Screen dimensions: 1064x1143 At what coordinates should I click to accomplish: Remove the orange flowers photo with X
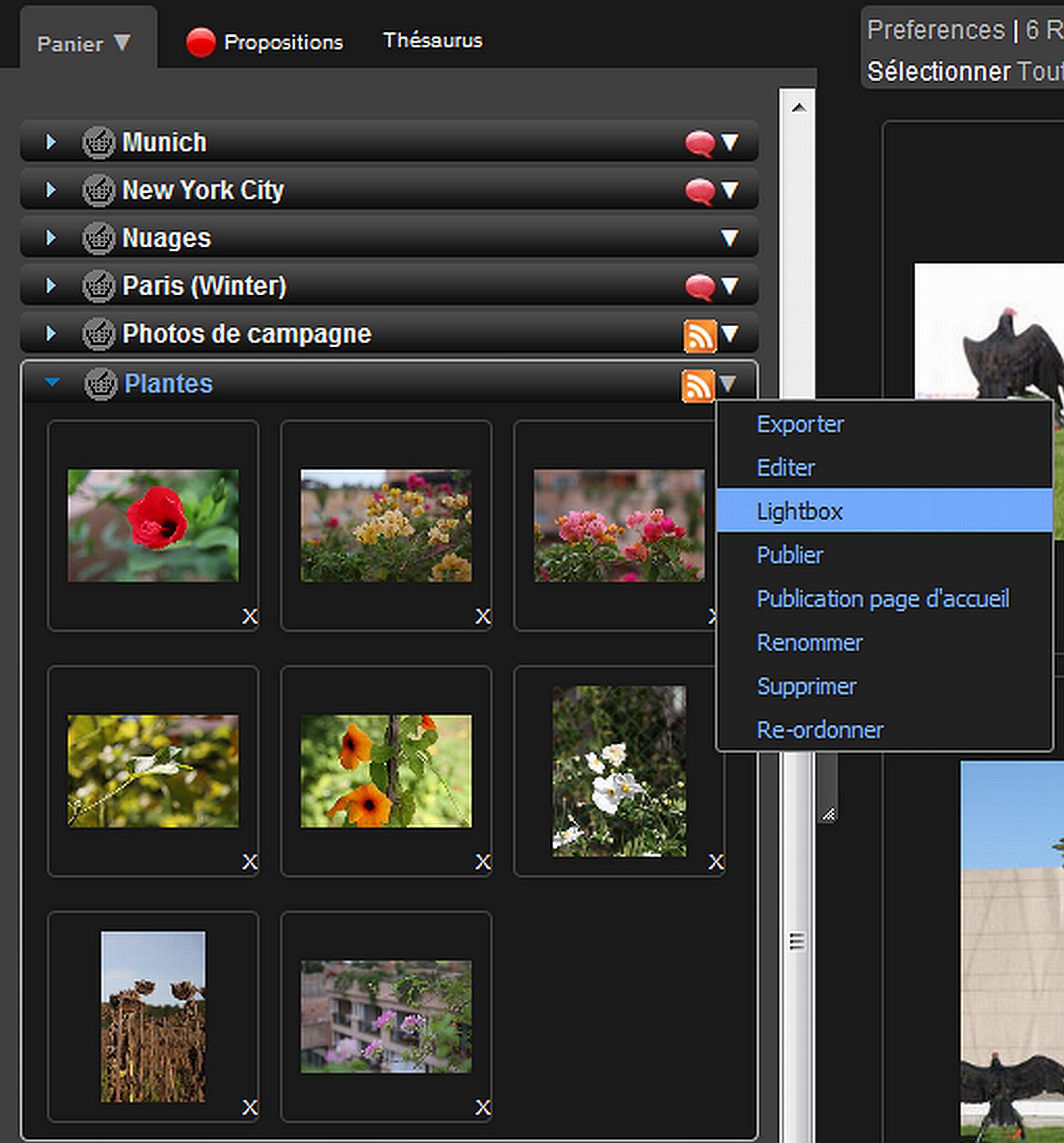(x=483, y=861)
